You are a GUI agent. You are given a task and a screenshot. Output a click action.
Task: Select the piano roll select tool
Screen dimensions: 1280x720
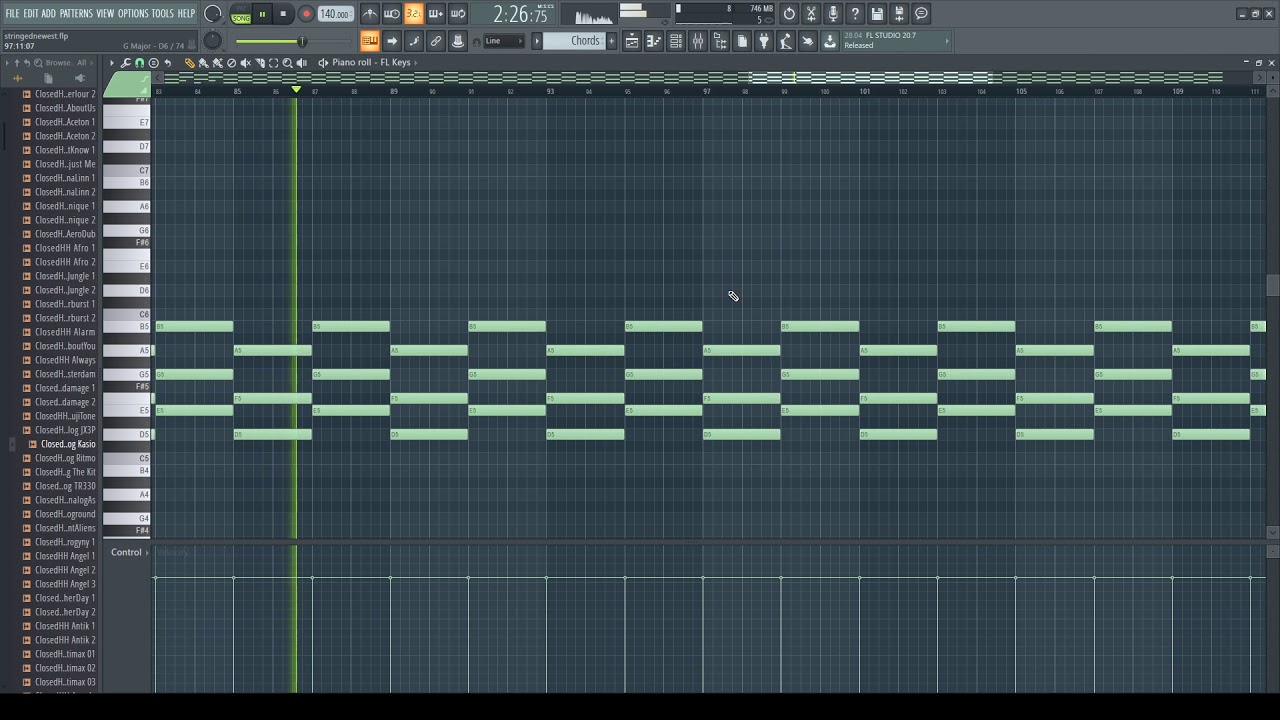click(273, 62)
